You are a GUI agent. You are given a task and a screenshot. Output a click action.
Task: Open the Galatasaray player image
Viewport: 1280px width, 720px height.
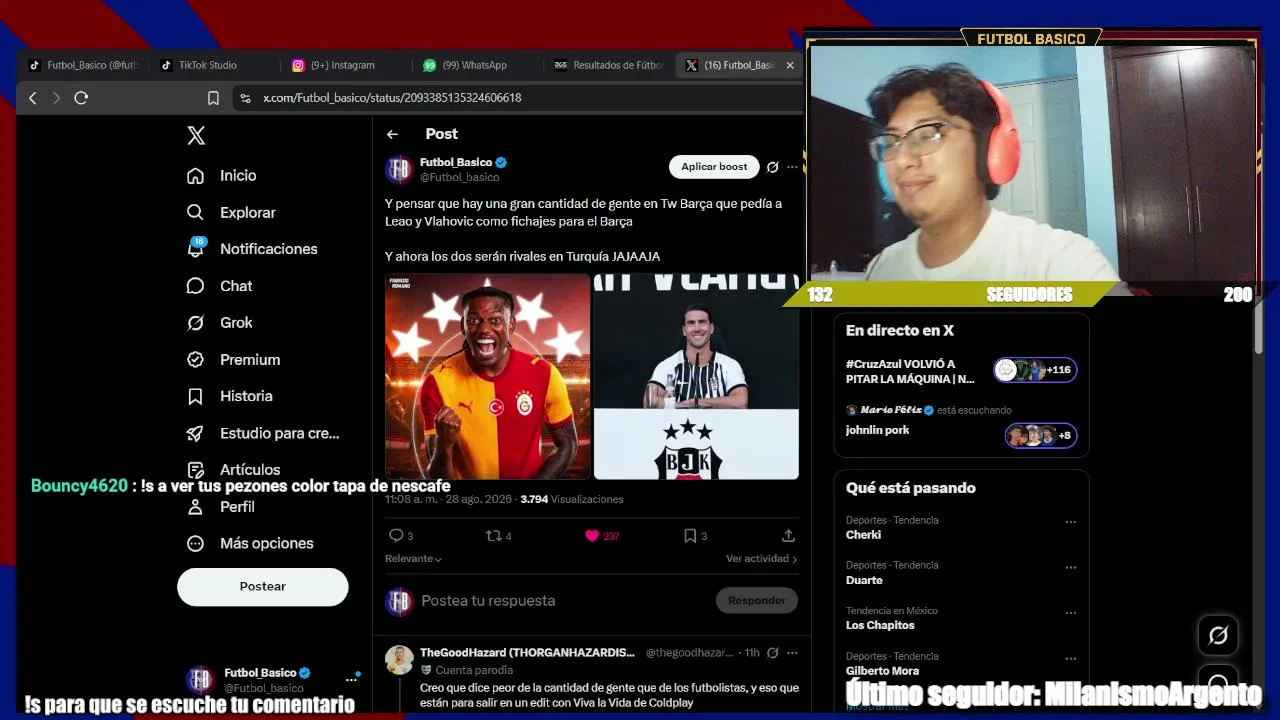pos(488,377)
